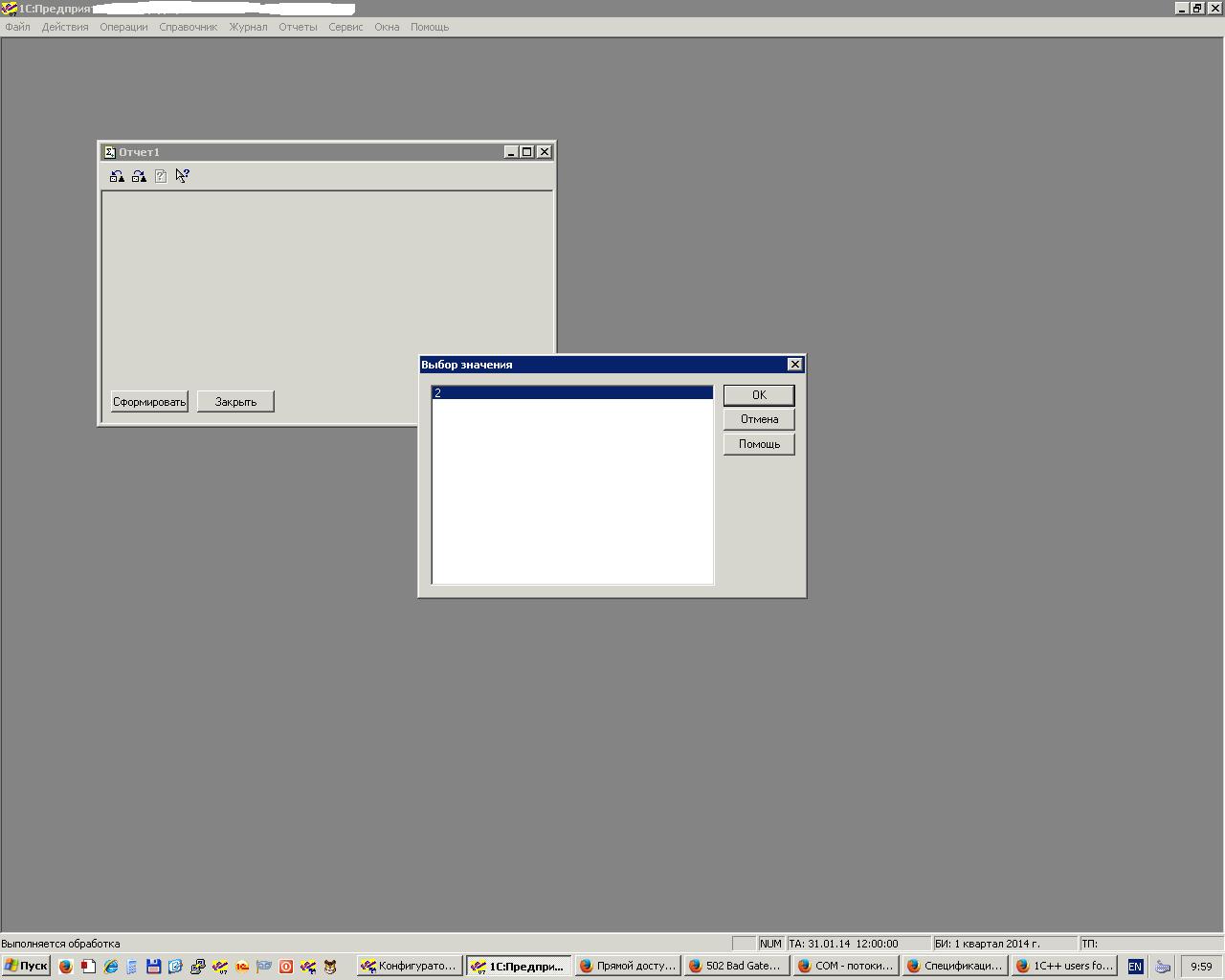Image resolution: width=1225 pixels, height=980 pixels.
Task: Open the Сервис menu
Action: click(345, 27)
